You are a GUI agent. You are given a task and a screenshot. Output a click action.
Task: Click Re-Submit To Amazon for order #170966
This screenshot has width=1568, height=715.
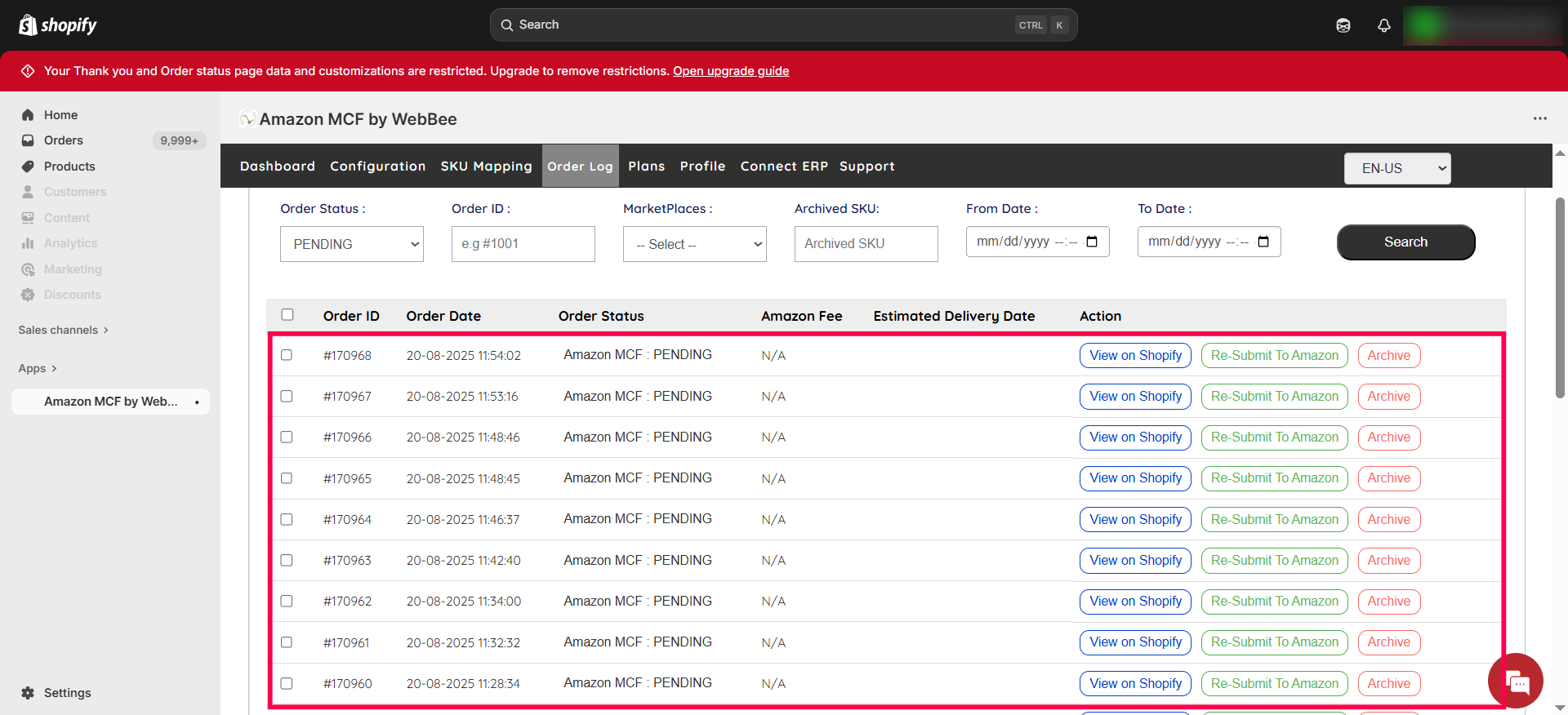pos(1274,437)
